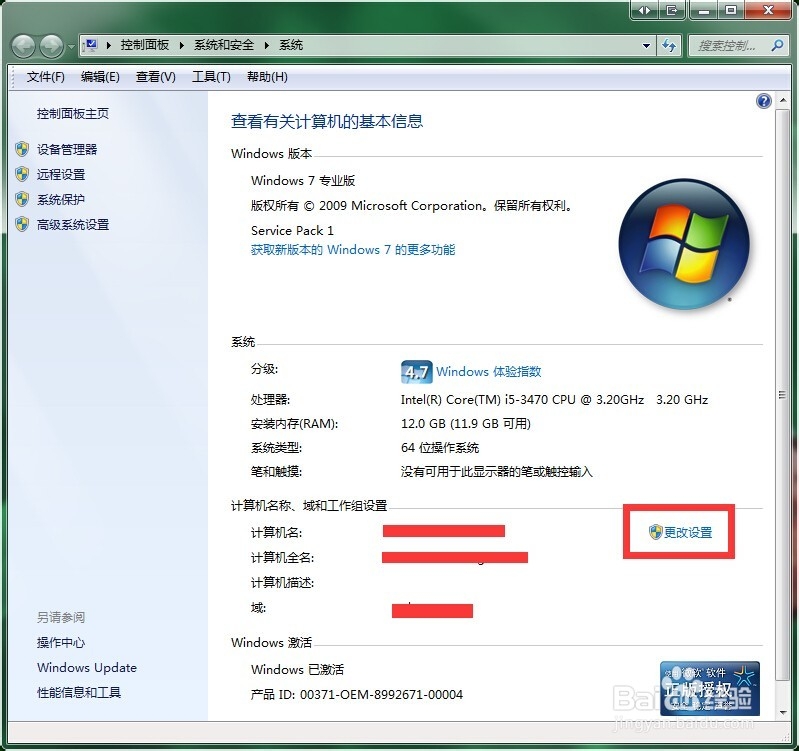Screen dimensions: 799x751
Task: Click the 更改设置 link
Action: (687, 532)
